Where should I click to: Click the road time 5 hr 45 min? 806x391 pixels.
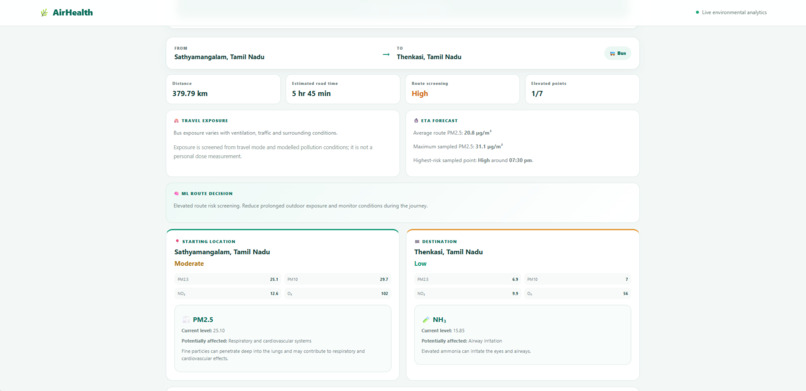[x=312, y=94]
